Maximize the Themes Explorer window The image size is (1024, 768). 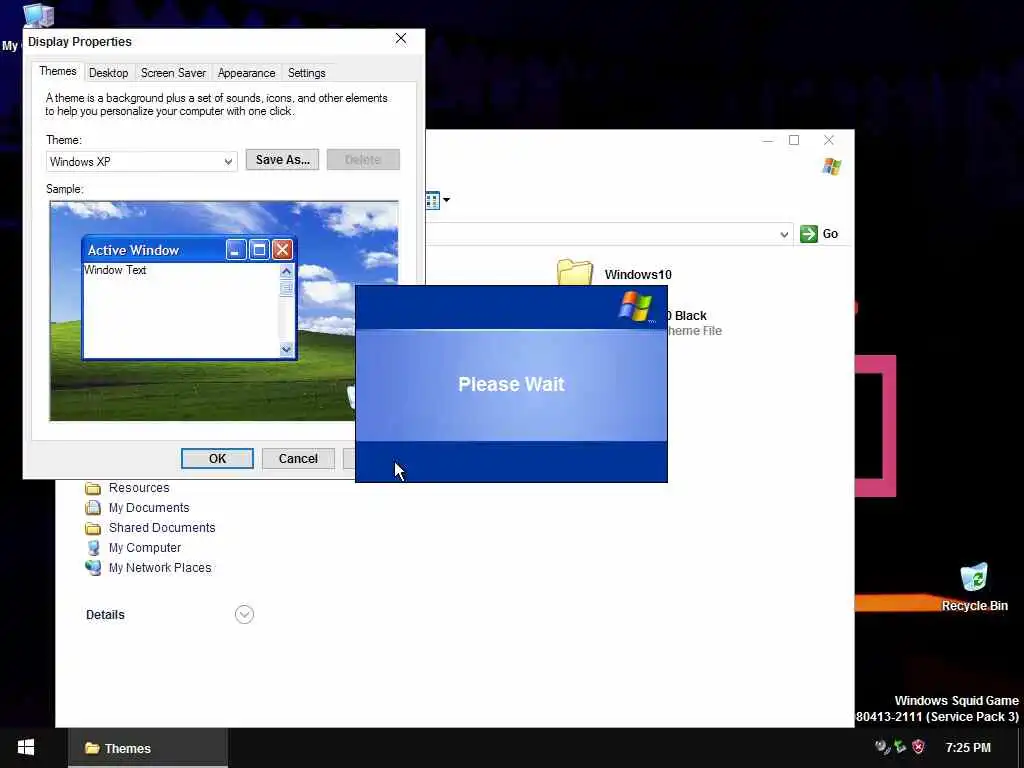click(x=794, y=140)
